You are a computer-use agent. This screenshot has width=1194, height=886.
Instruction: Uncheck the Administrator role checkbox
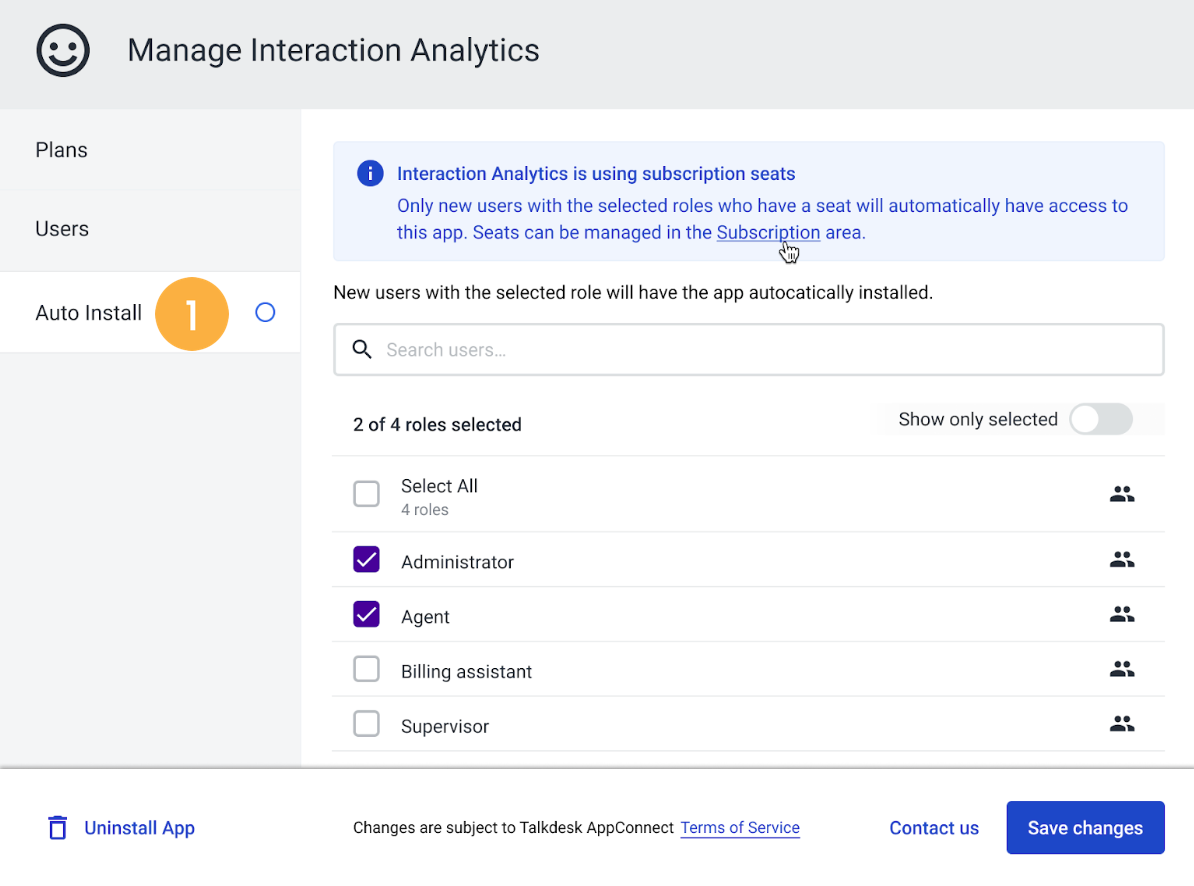click(366, 559)
